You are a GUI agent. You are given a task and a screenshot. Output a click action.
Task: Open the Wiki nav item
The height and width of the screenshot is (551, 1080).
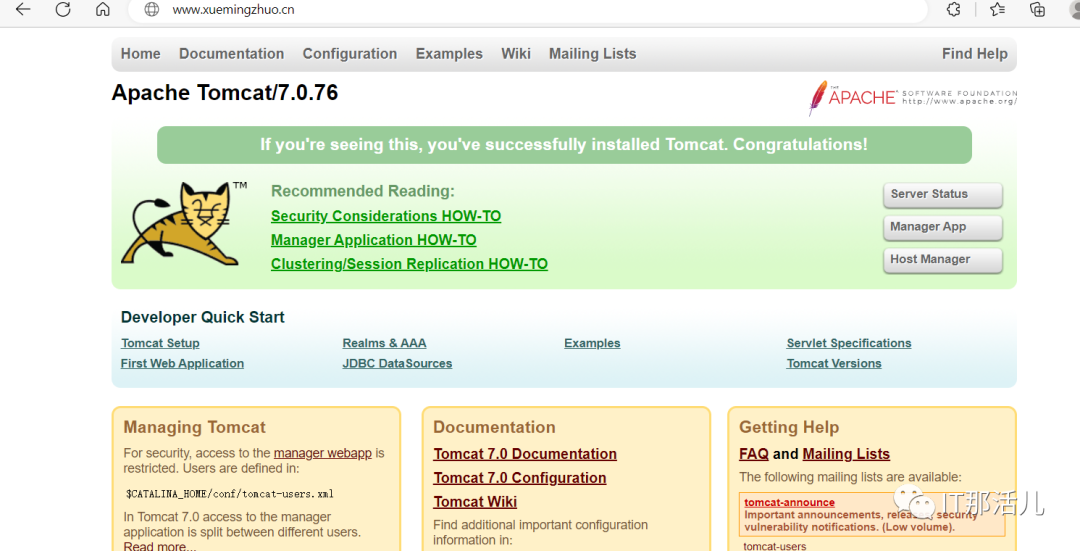tap(516, 54)
